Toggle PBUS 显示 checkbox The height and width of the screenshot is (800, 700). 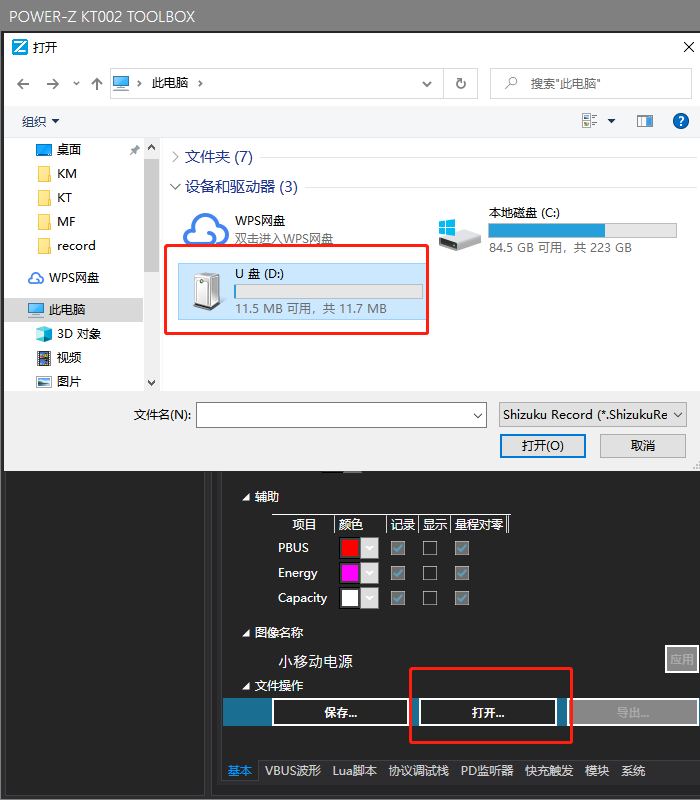click(430, 548)
